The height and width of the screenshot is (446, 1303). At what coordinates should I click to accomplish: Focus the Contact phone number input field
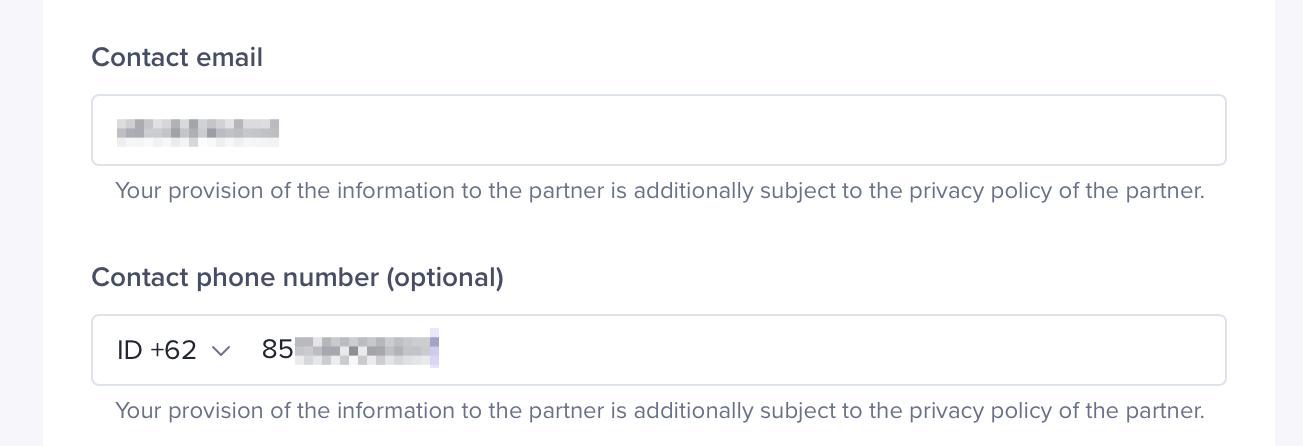(x=730, y=350)
